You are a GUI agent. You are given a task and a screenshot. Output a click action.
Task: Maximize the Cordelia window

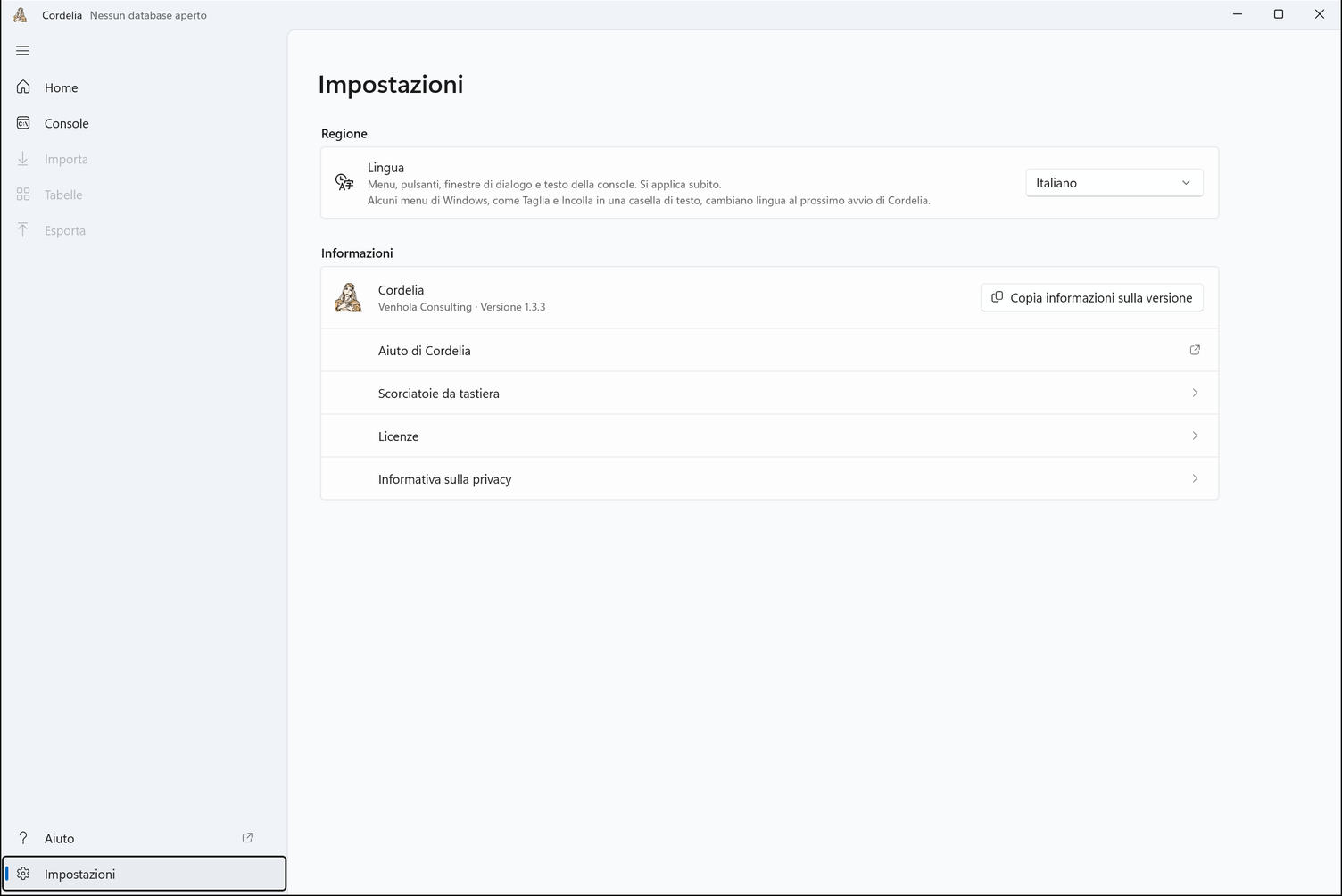click(1279, 14)
